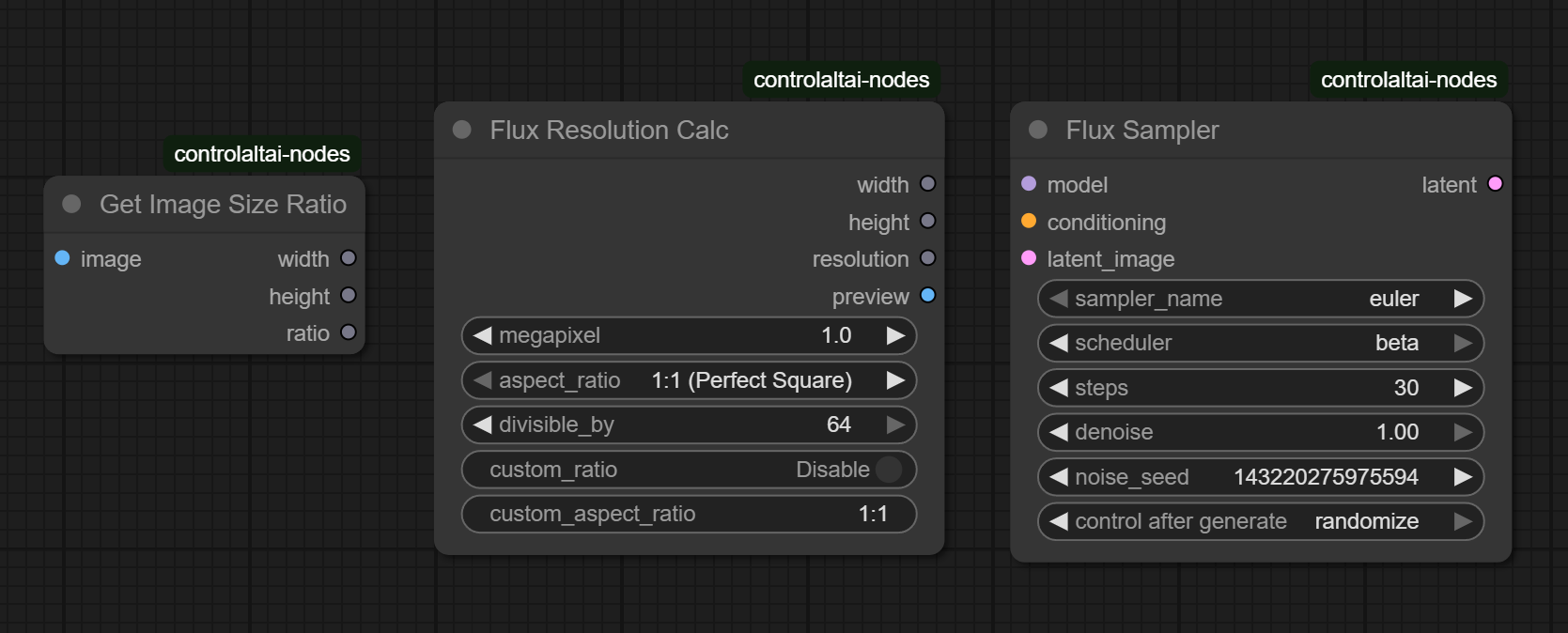Click the Get Image Size Ratio title
1568x633 pixels.
pos(223,204)
